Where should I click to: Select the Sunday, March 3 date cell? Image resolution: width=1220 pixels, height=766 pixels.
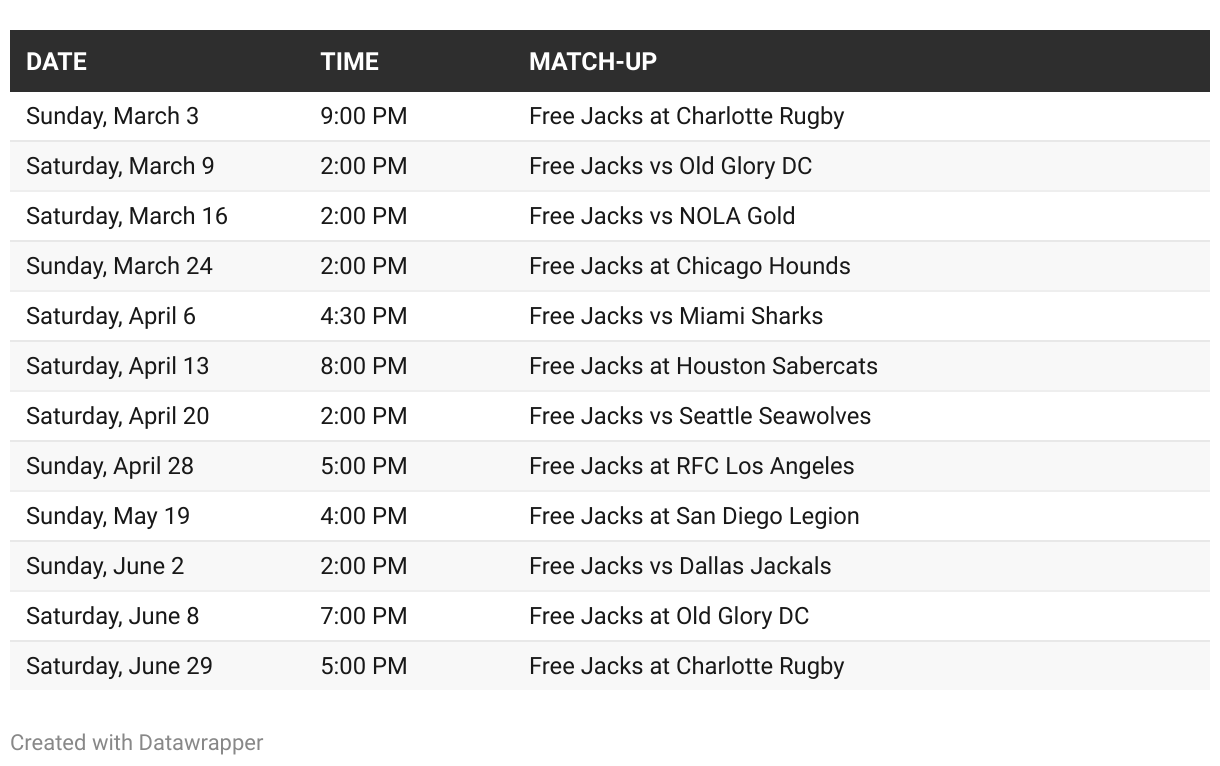coord(112,116)
